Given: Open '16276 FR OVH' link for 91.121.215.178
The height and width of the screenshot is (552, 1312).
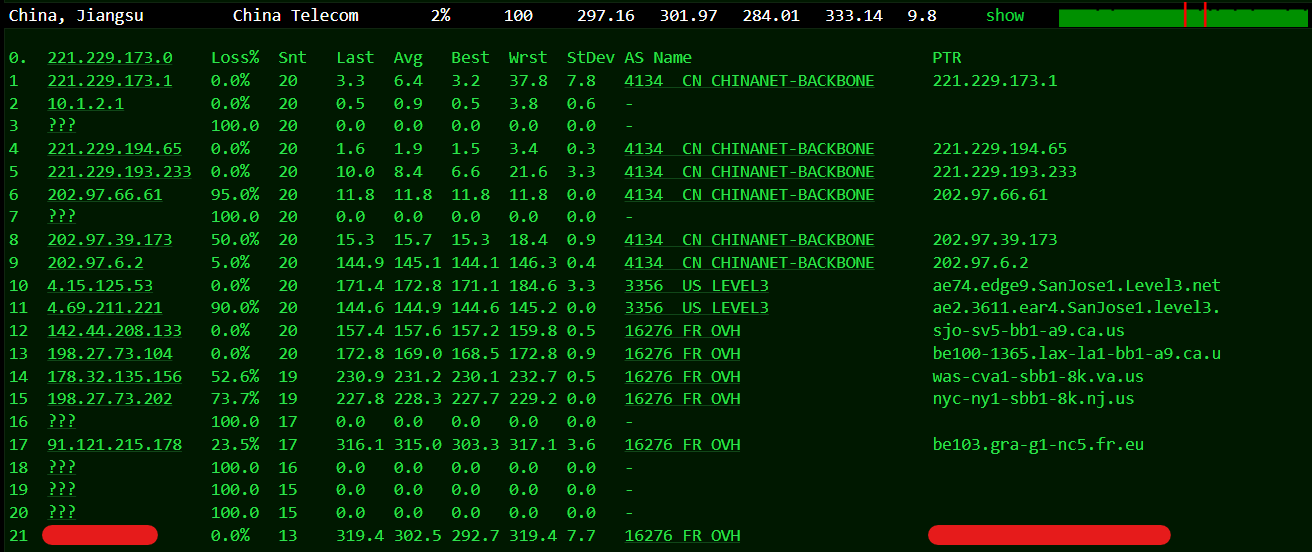Looking at the screenshot, I should pyautogui.click(x=683, y=445).
